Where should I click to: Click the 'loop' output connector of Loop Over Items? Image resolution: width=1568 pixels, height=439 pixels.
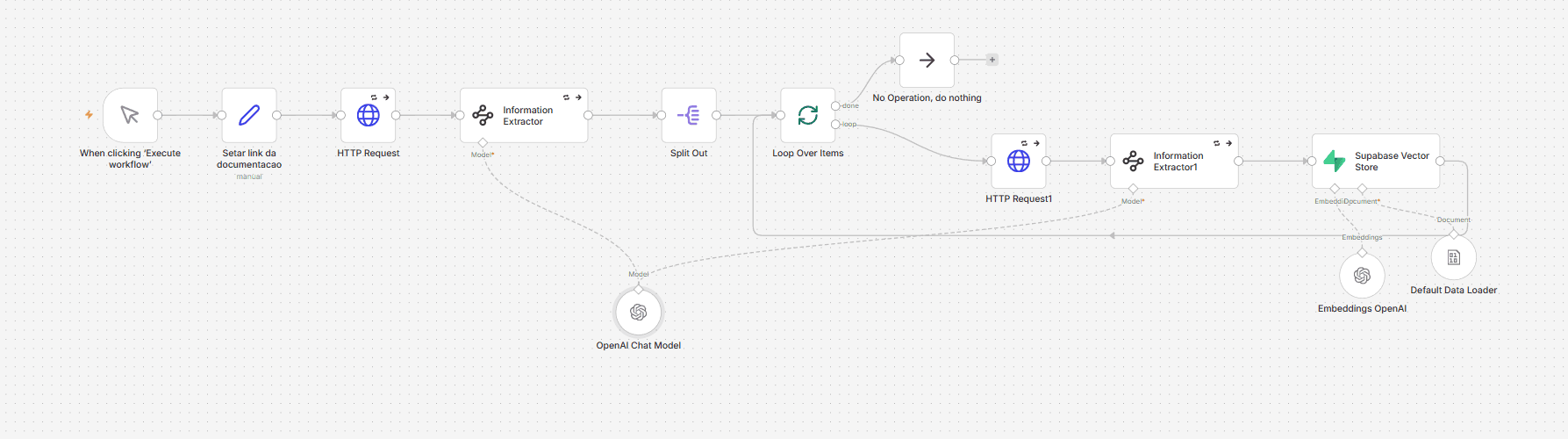pyautogui.click(x=835, y=125)
